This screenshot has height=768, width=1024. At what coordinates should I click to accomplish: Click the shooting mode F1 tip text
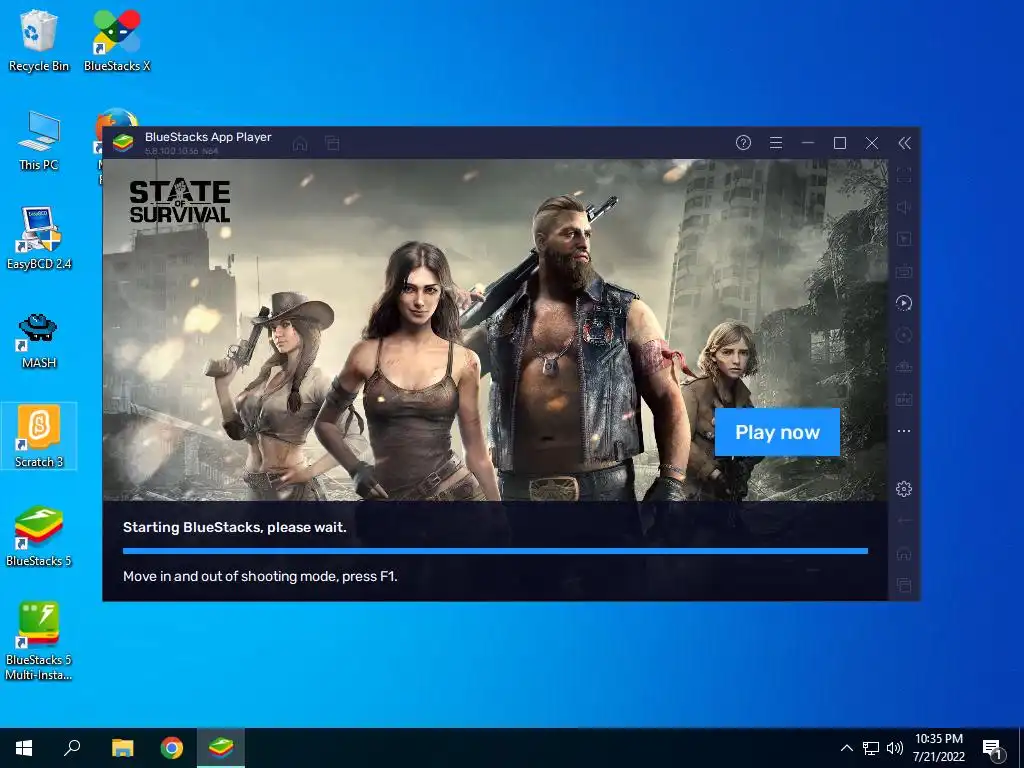click(260, 576)
